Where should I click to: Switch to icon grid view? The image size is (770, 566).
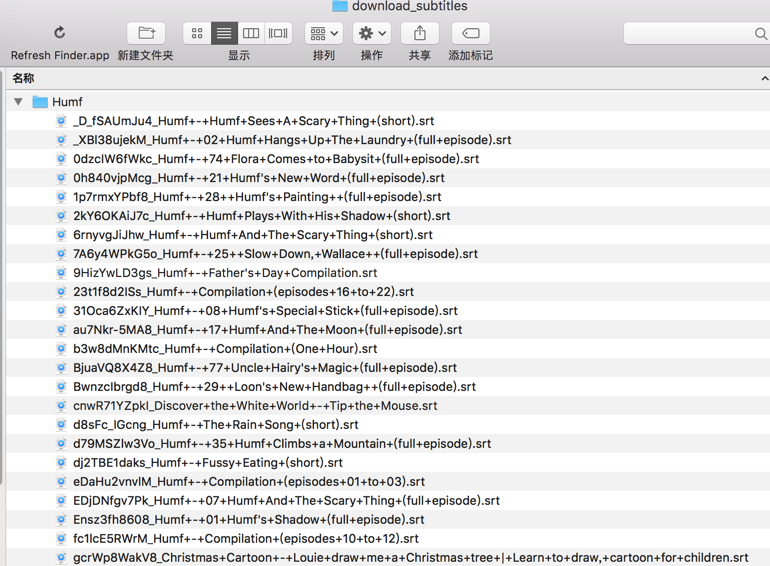coord(197,33)
